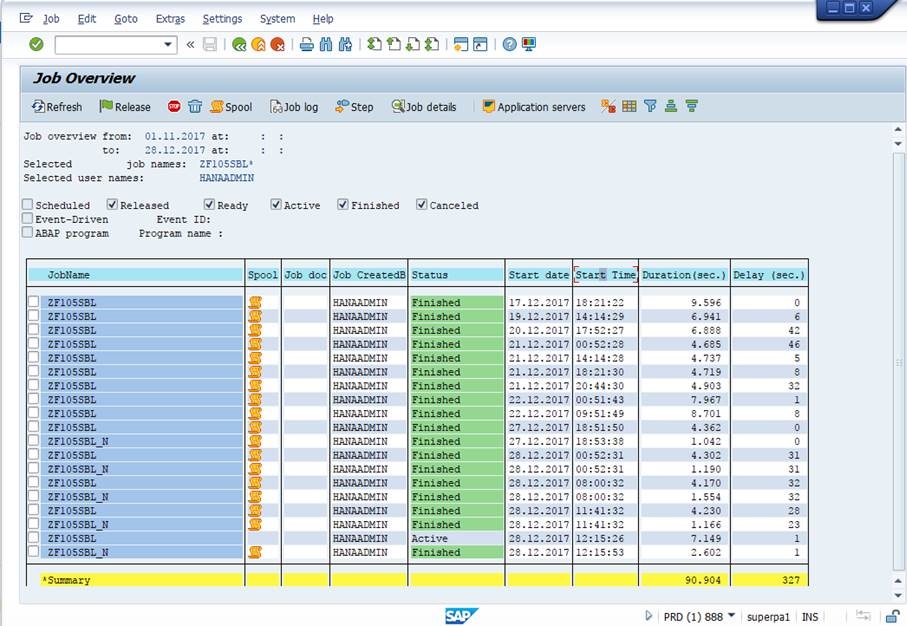Open the Edit menu
The image size is (907, 626).
tap(87, 19)
